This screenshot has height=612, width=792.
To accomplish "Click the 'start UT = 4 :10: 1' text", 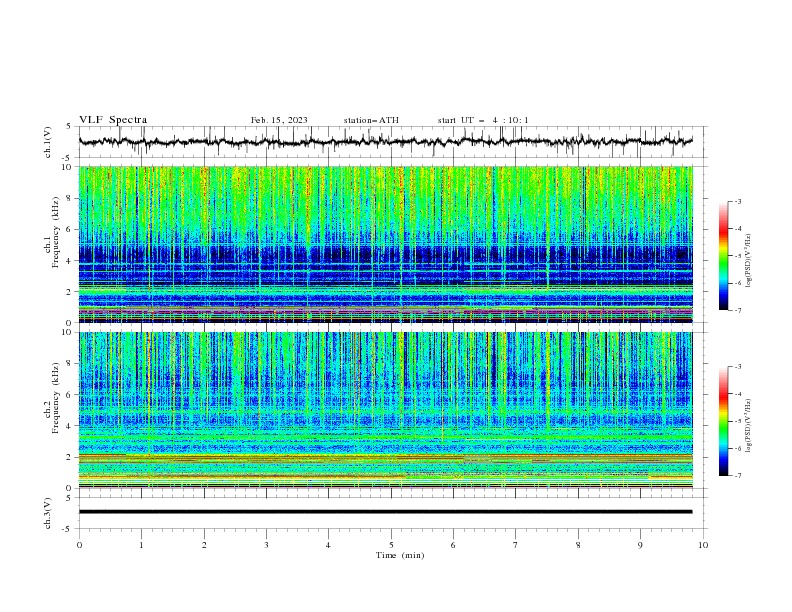I will (x=483, y=120).
